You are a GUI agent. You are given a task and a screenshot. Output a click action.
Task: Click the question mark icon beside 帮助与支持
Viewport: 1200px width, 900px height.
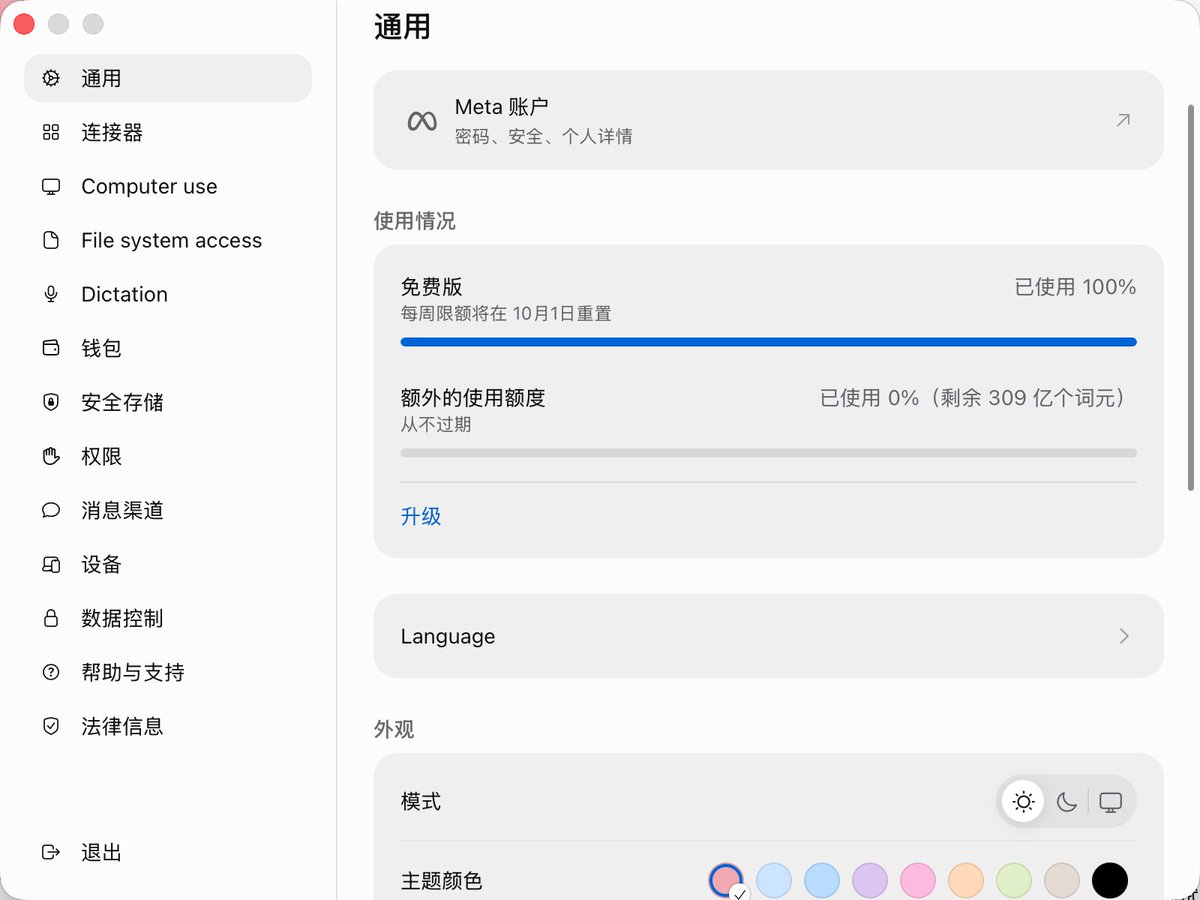51,672
